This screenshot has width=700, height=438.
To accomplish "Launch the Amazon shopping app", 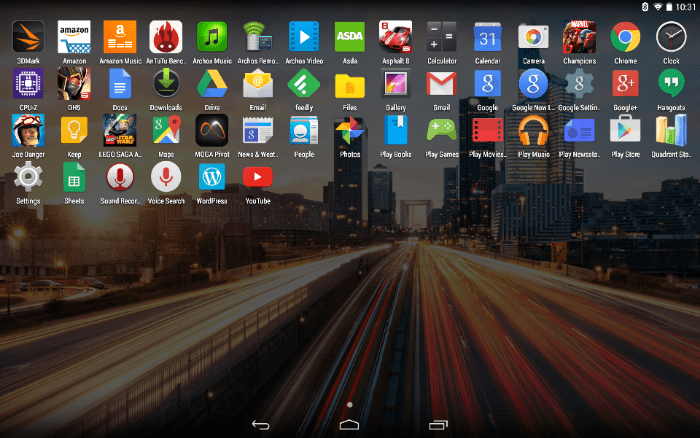I will tap(74, 37).
